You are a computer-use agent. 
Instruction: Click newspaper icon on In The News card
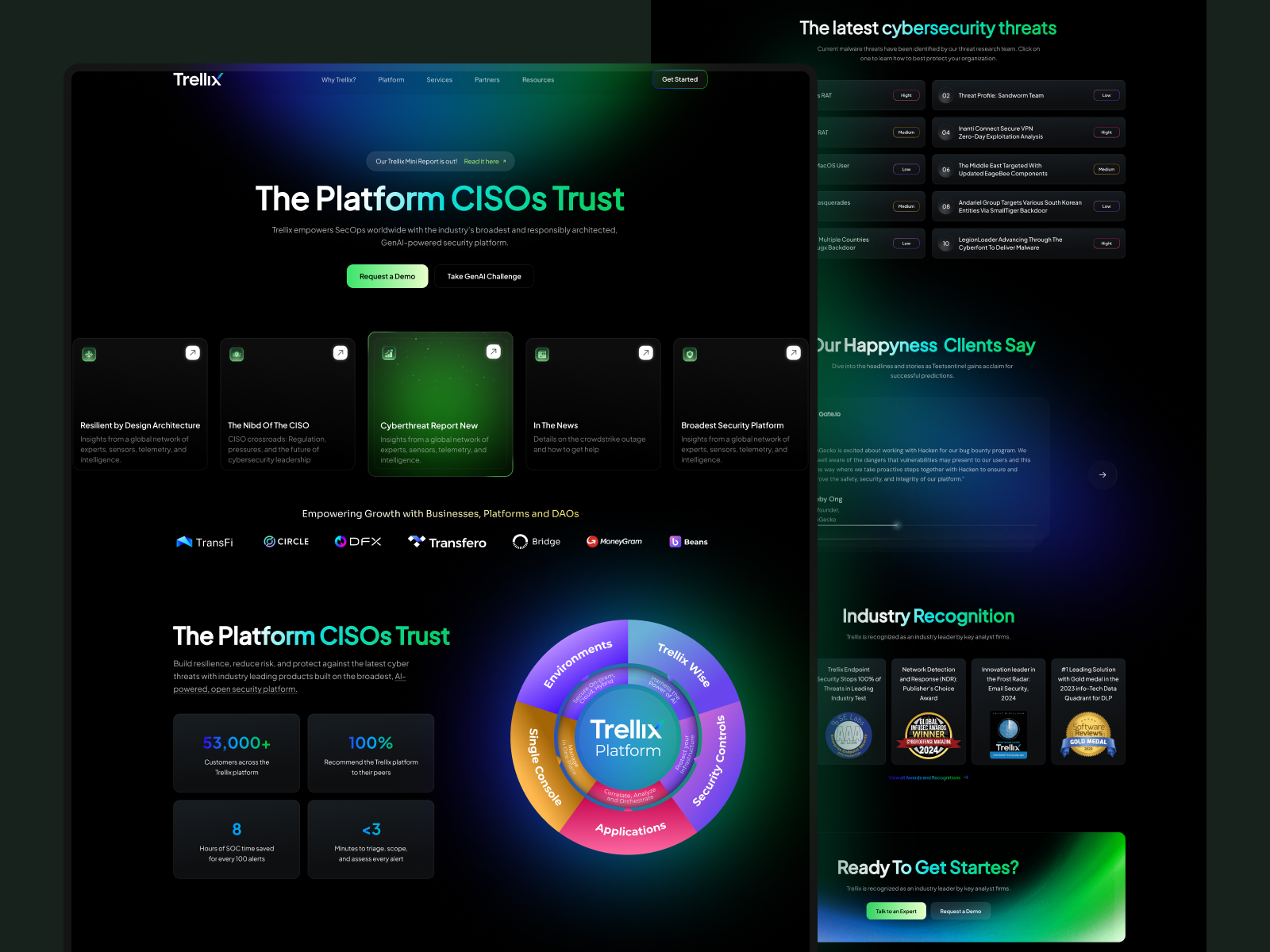pos(542,355)
